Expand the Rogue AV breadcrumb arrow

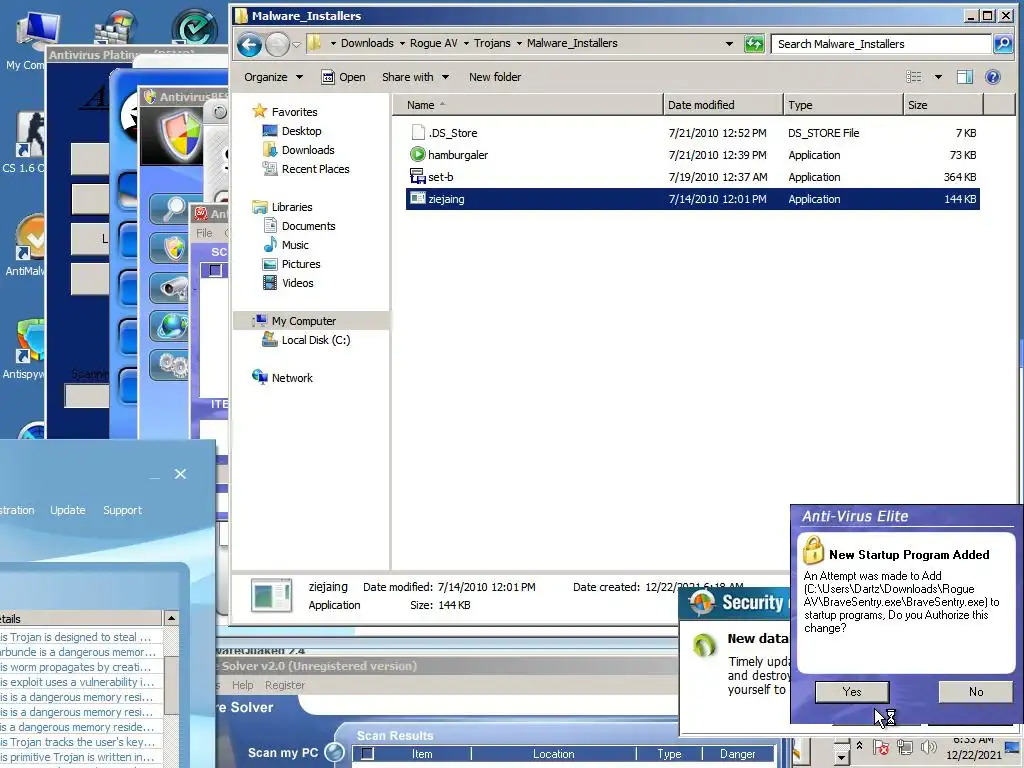coord(466,44)
